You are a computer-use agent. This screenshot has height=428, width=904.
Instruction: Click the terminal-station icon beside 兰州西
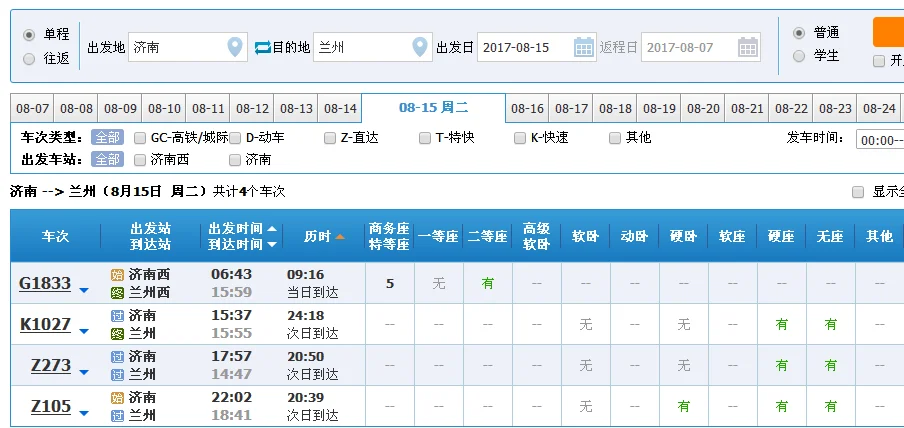[118, 293]
